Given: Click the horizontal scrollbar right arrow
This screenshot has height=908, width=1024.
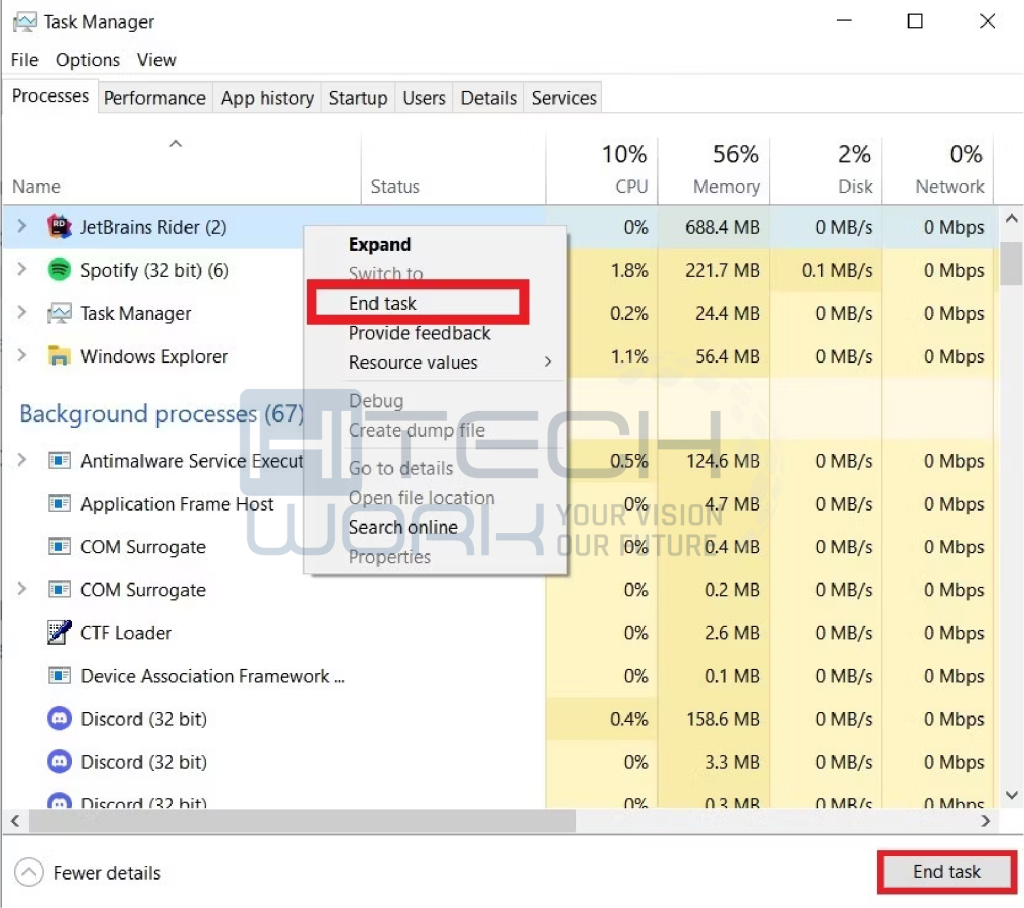Looking at the screenshot, I should (x=986, y=820).
